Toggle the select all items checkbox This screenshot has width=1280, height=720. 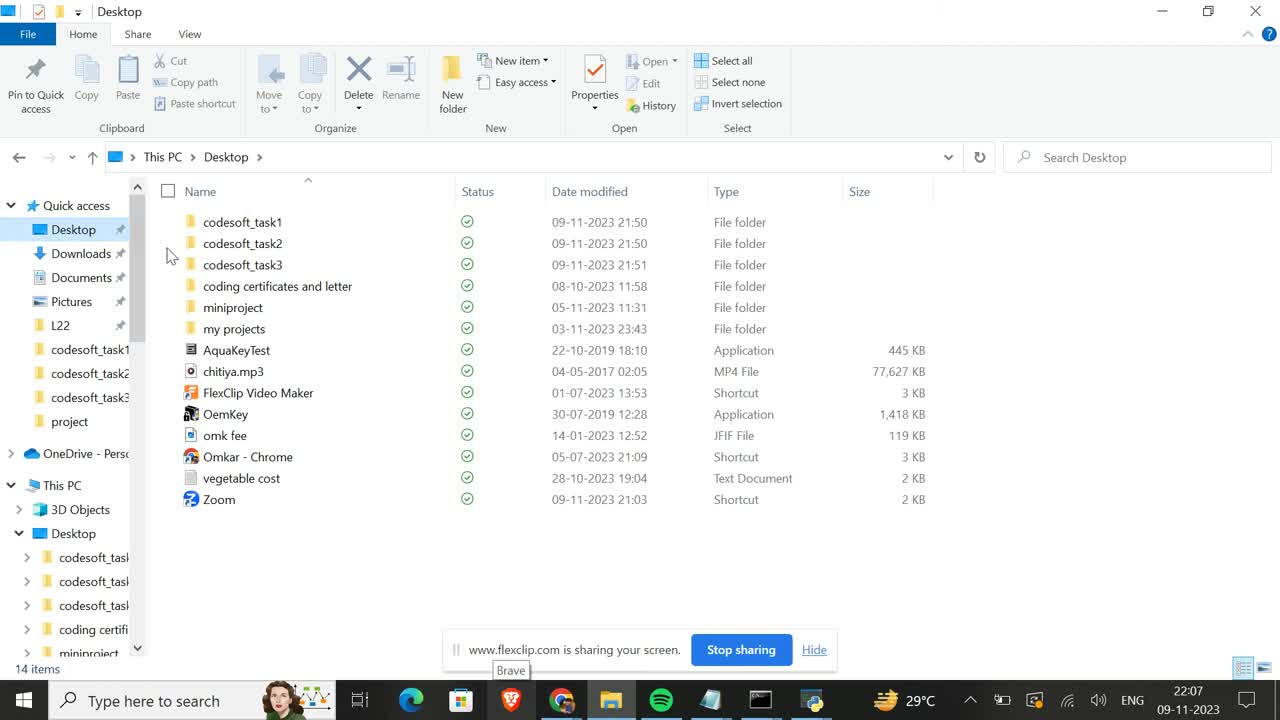pyautogui.click(x=168, y=191)
